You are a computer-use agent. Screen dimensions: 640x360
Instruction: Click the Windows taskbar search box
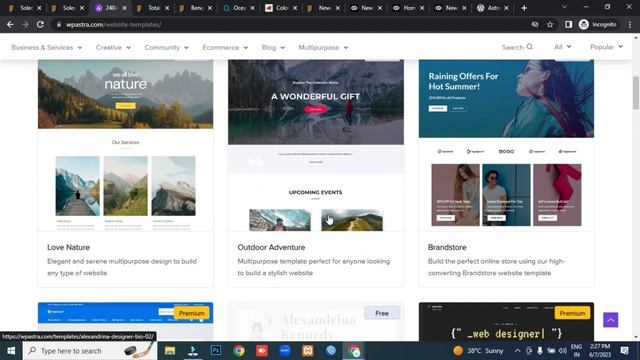pos(90,351)
